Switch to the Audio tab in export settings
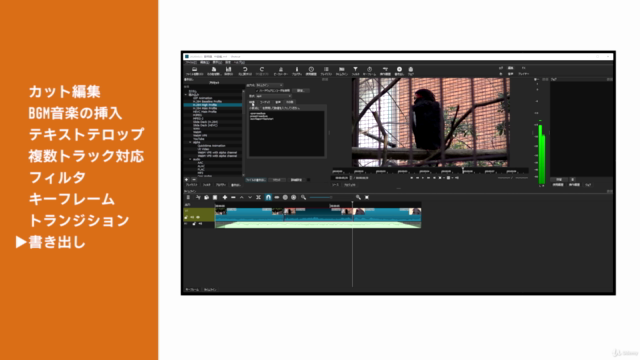This screenshot has width=640, height=360. [278, 102]
